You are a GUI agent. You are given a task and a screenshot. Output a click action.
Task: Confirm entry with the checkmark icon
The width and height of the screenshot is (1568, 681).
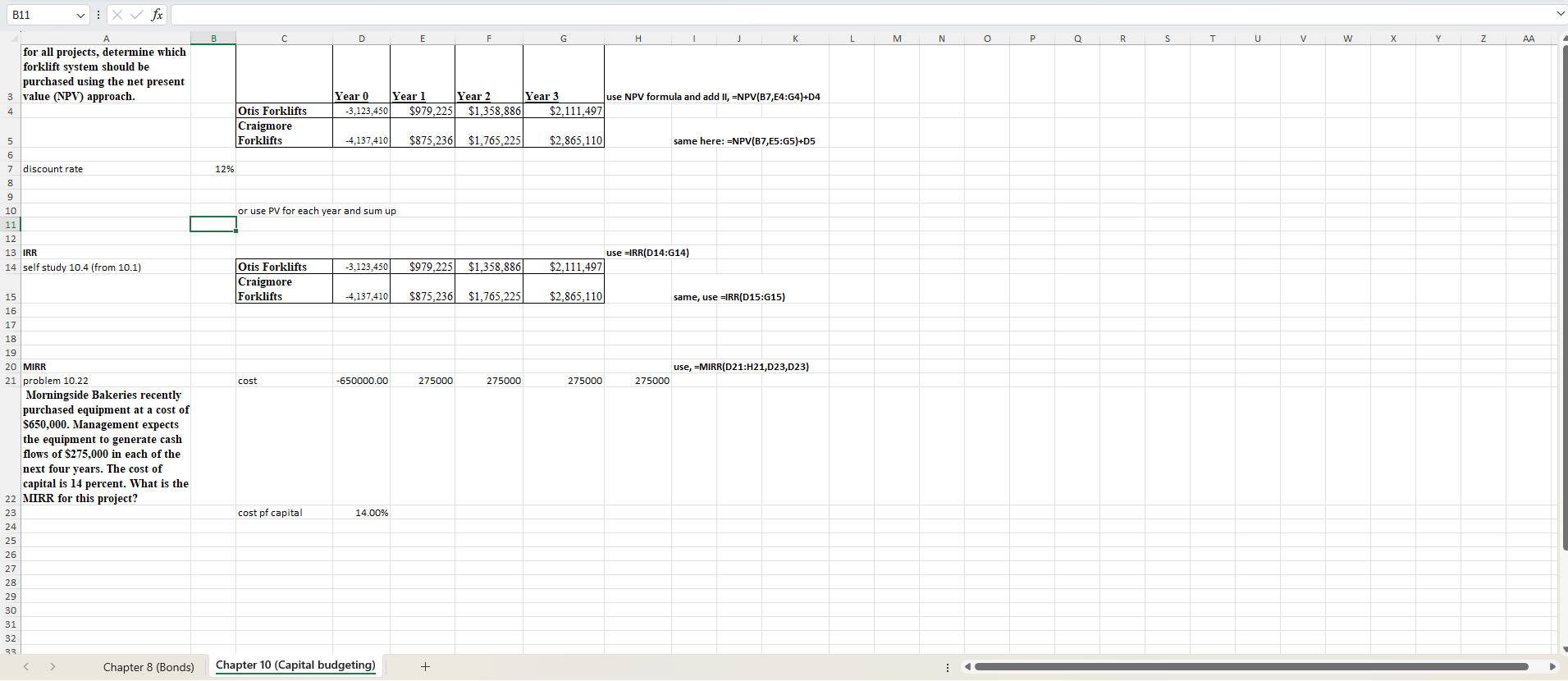pos(136,15)
